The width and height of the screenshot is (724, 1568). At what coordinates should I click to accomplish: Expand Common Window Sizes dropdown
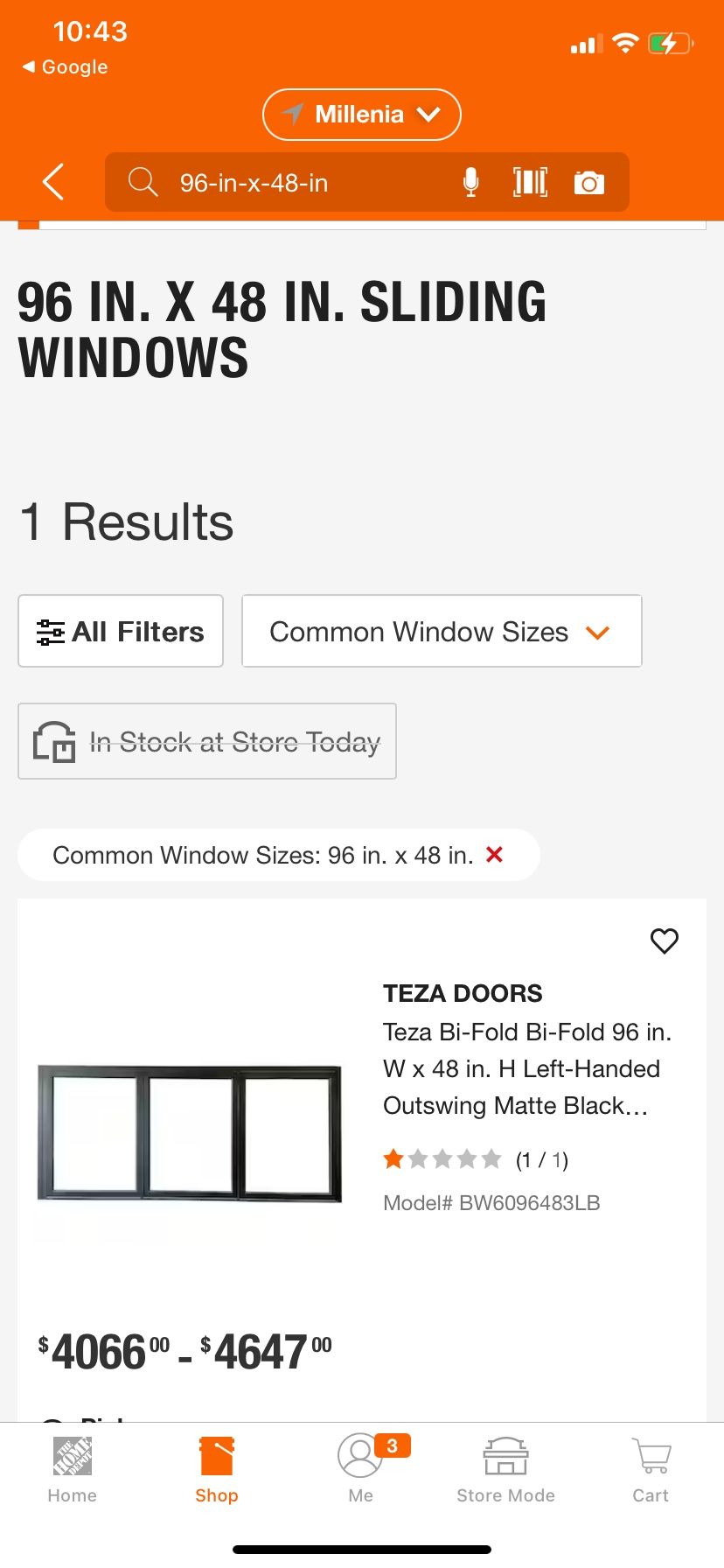442,631
